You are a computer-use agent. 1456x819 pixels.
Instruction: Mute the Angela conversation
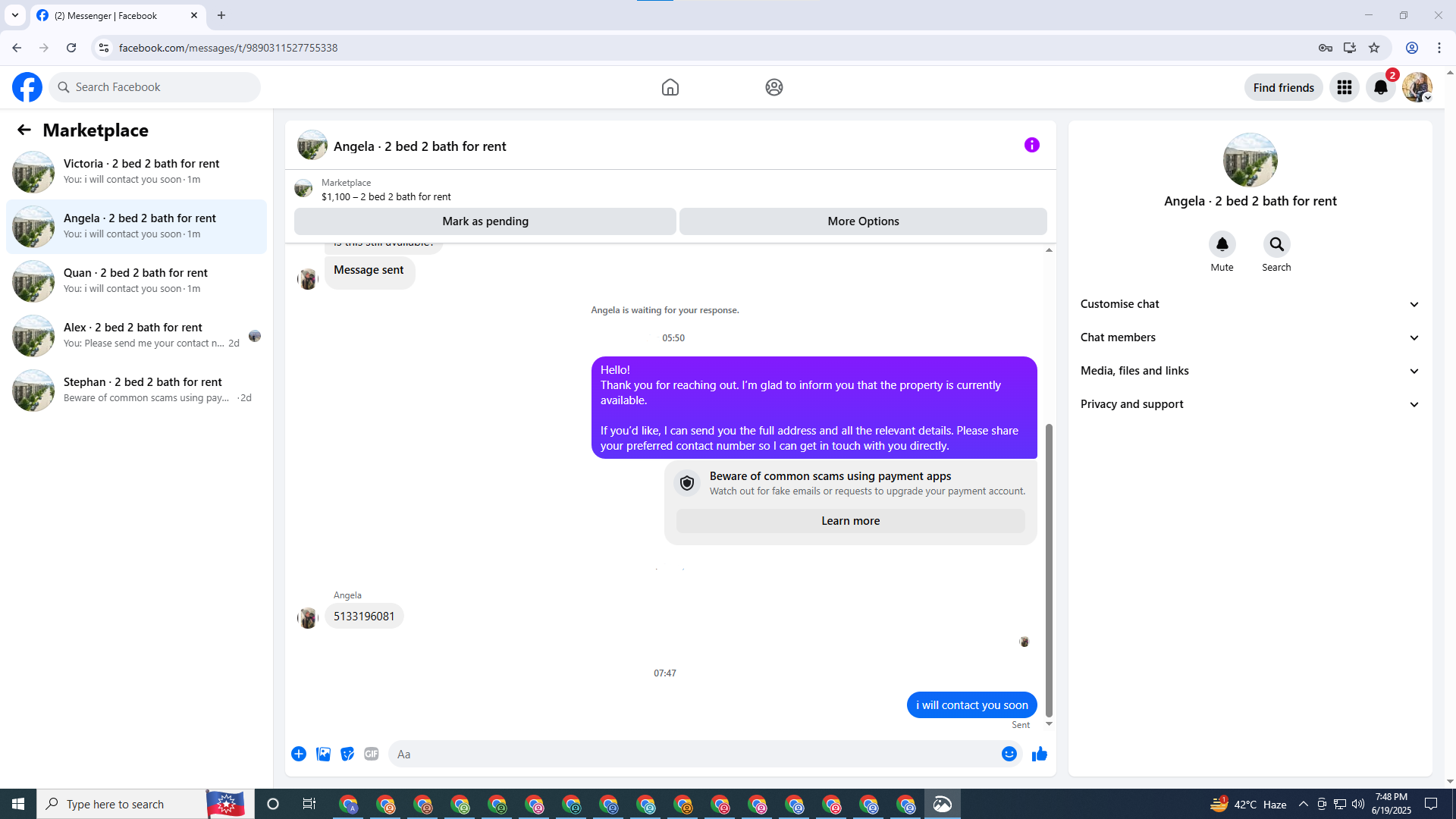1222,244
